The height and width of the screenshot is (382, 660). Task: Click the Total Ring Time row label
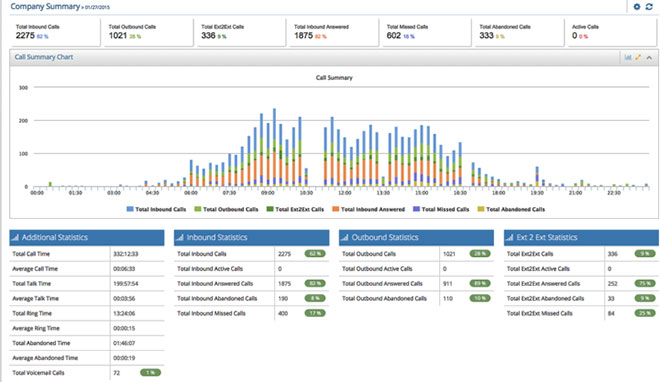coord(32,313)
